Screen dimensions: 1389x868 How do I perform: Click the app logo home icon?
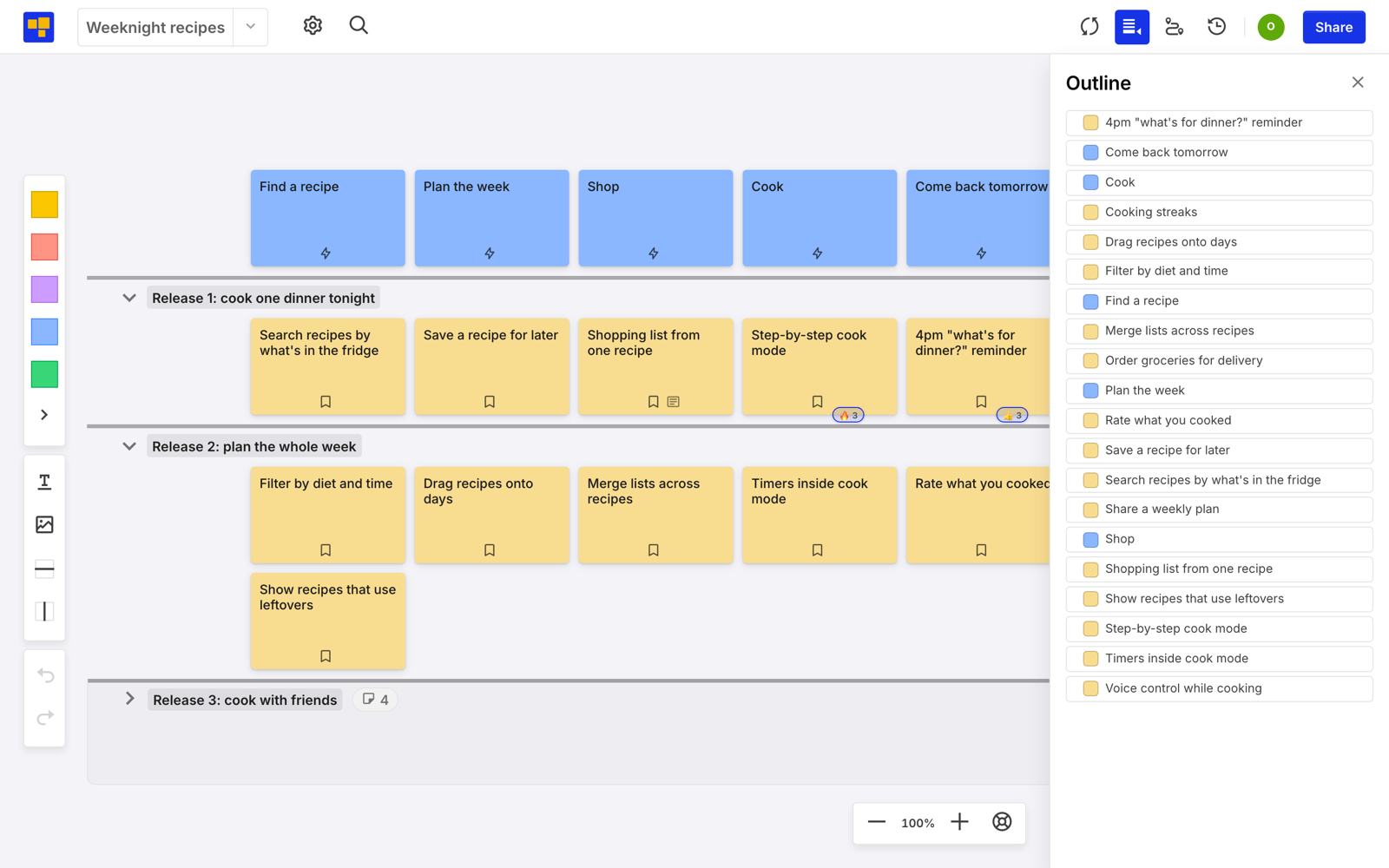39,27
